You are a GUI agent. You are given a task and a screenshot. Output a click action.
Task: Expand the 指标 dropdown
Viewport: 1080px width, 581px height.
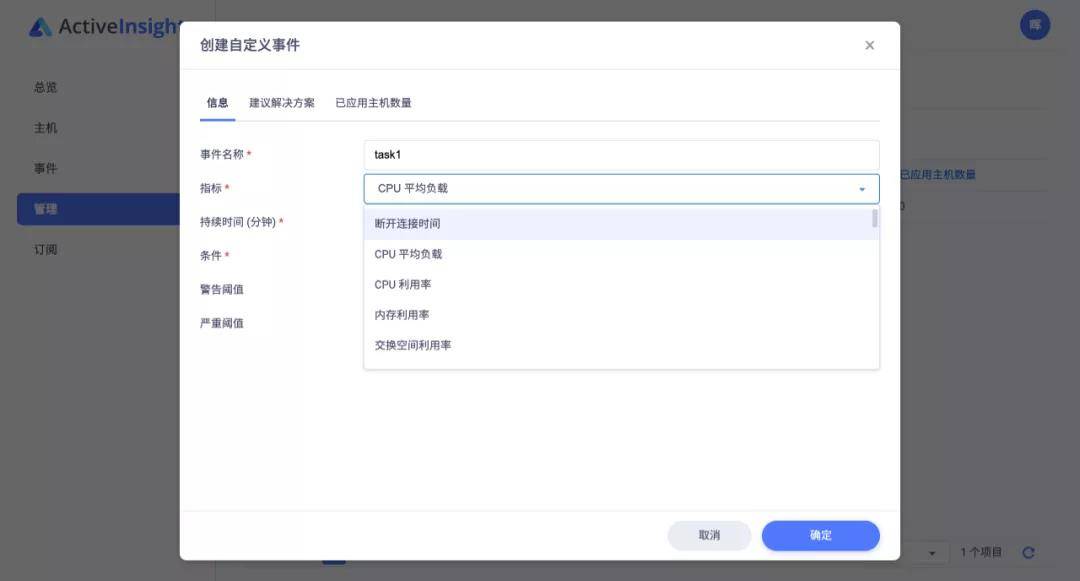(x=862, y=188)
